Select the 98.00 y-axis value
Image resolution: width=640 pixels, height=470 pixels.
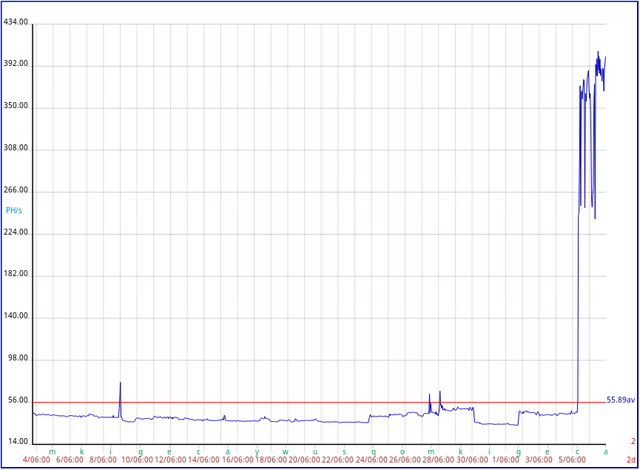pyautogui.click(x=18, y=358)
